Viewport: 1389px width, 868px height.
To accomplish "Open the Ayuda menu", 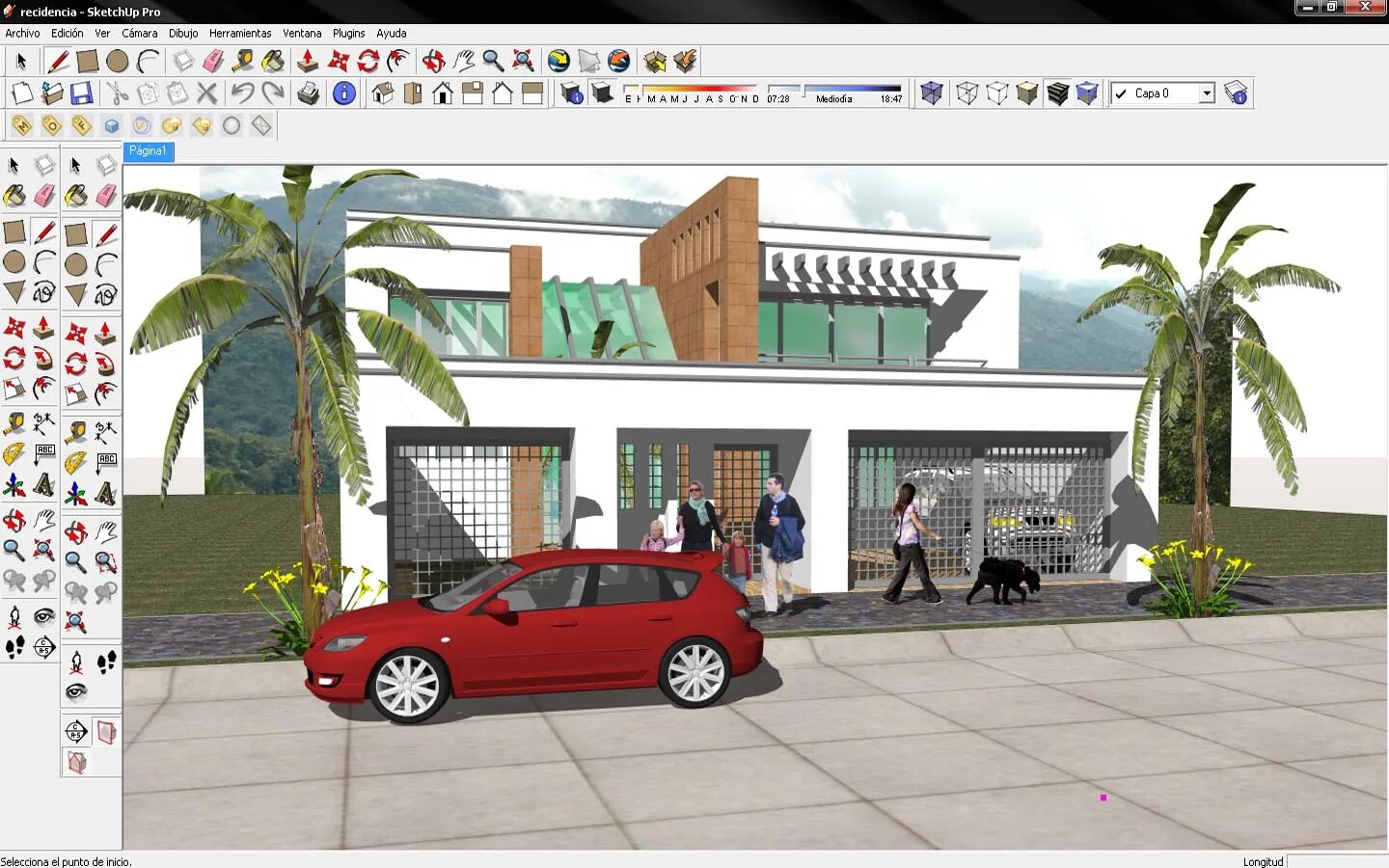I will coord(391,33).
